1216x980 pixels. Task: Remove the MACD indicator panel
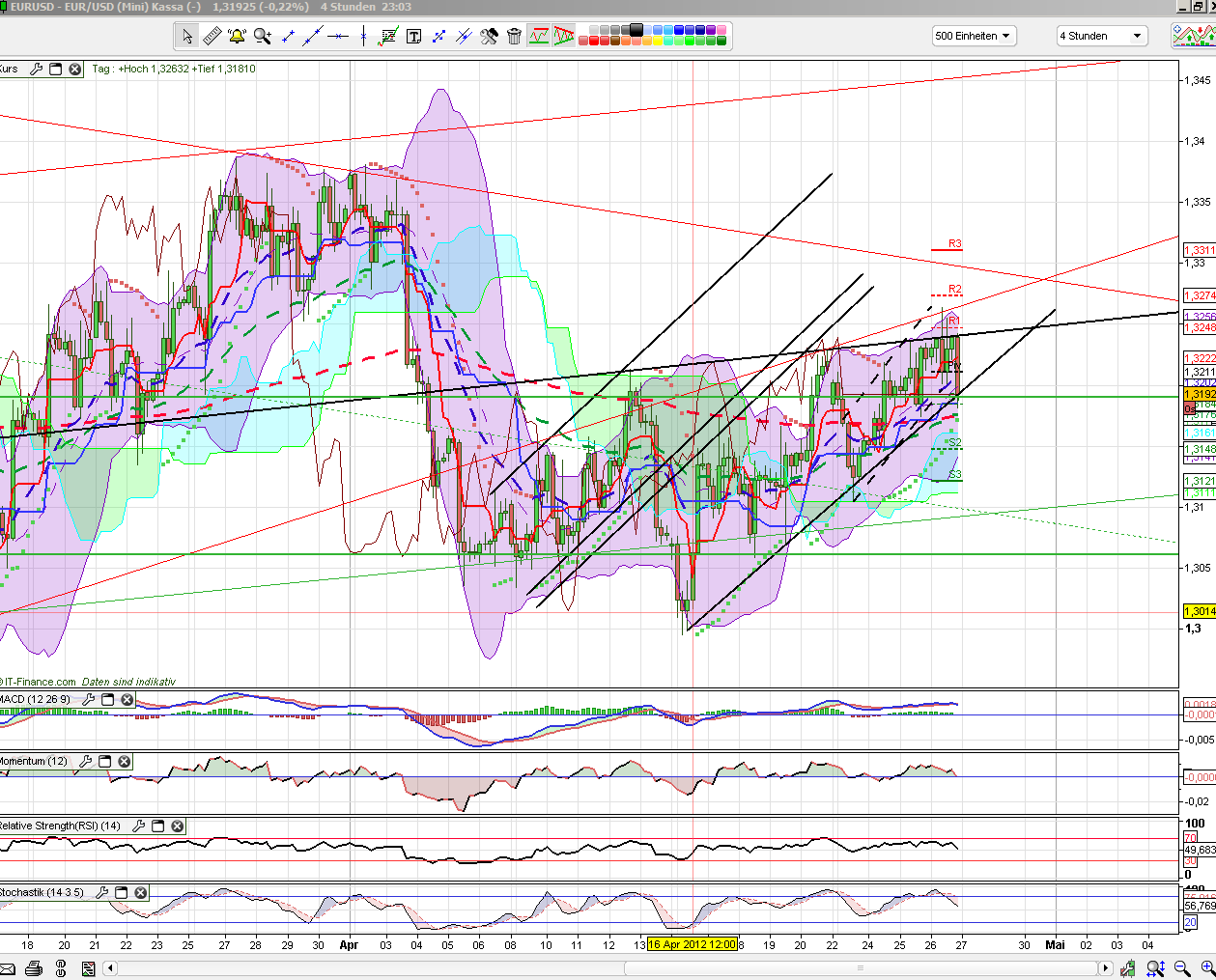(x=127, y=699)
